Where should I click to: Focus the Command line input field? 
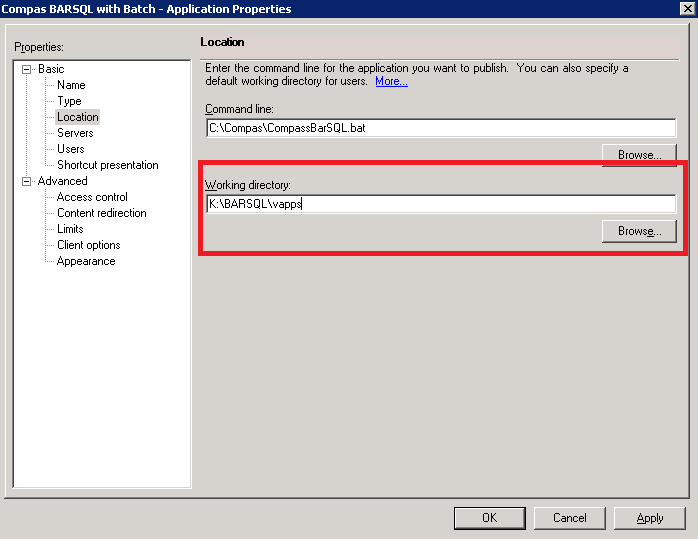[441, 128]
